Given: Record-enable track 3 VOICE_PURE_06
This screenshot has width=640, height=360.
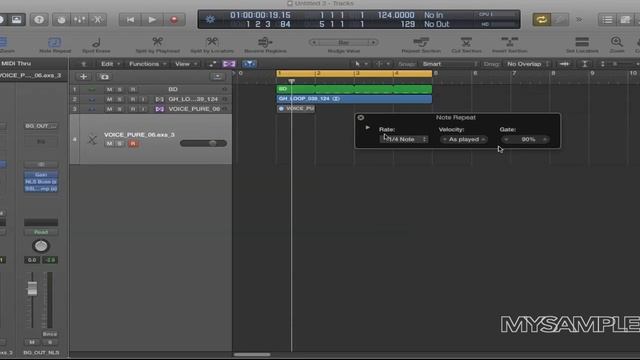Looking at the screenshot, I should point(133,109).
